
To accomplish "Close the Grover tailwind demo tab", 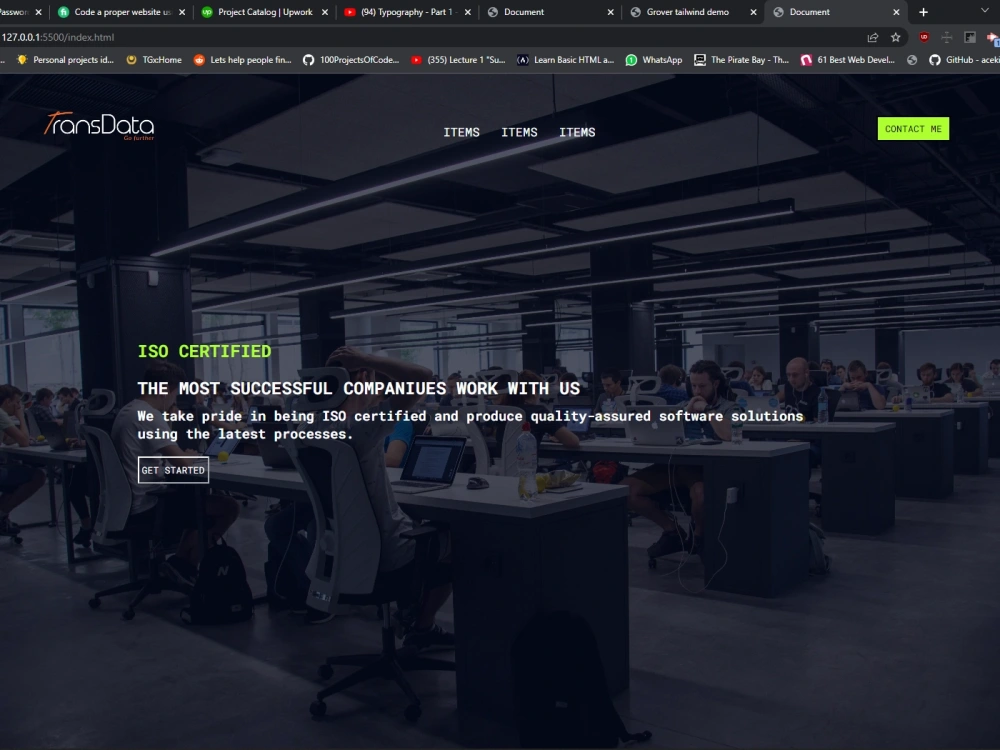I will (x=753, y=12).
